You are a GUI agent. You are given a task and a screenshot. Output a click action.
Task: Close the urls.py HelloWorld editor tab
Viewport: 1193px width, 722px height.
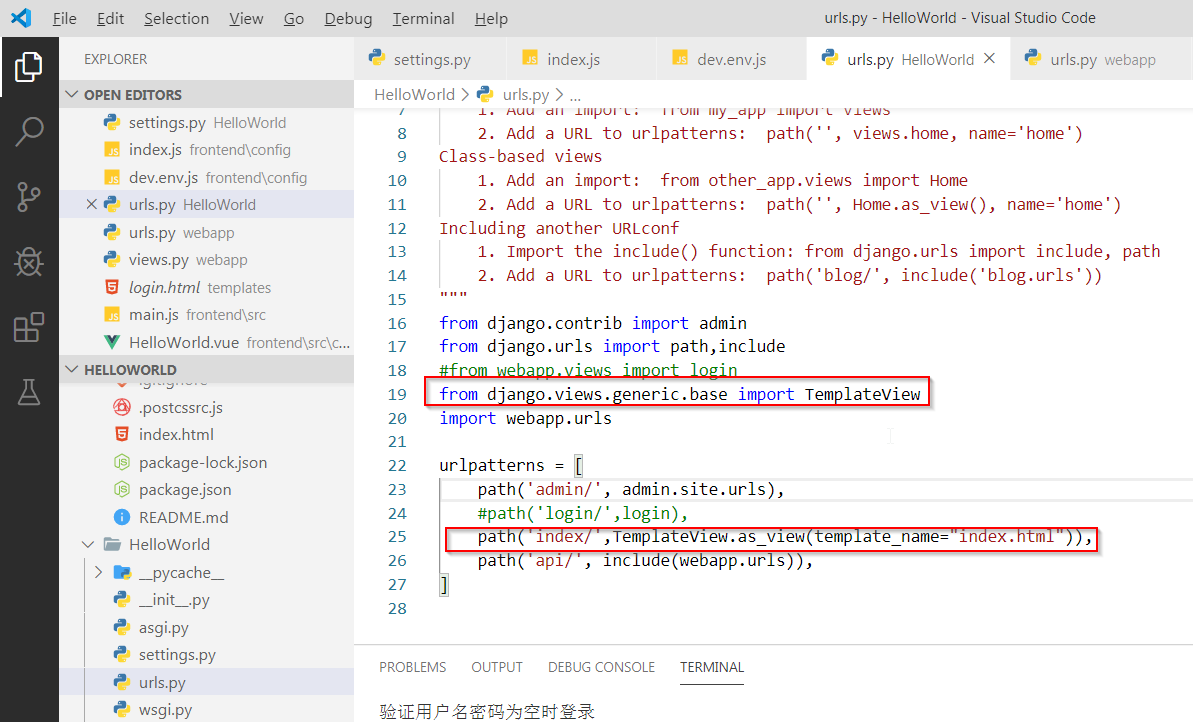(989, 58)
